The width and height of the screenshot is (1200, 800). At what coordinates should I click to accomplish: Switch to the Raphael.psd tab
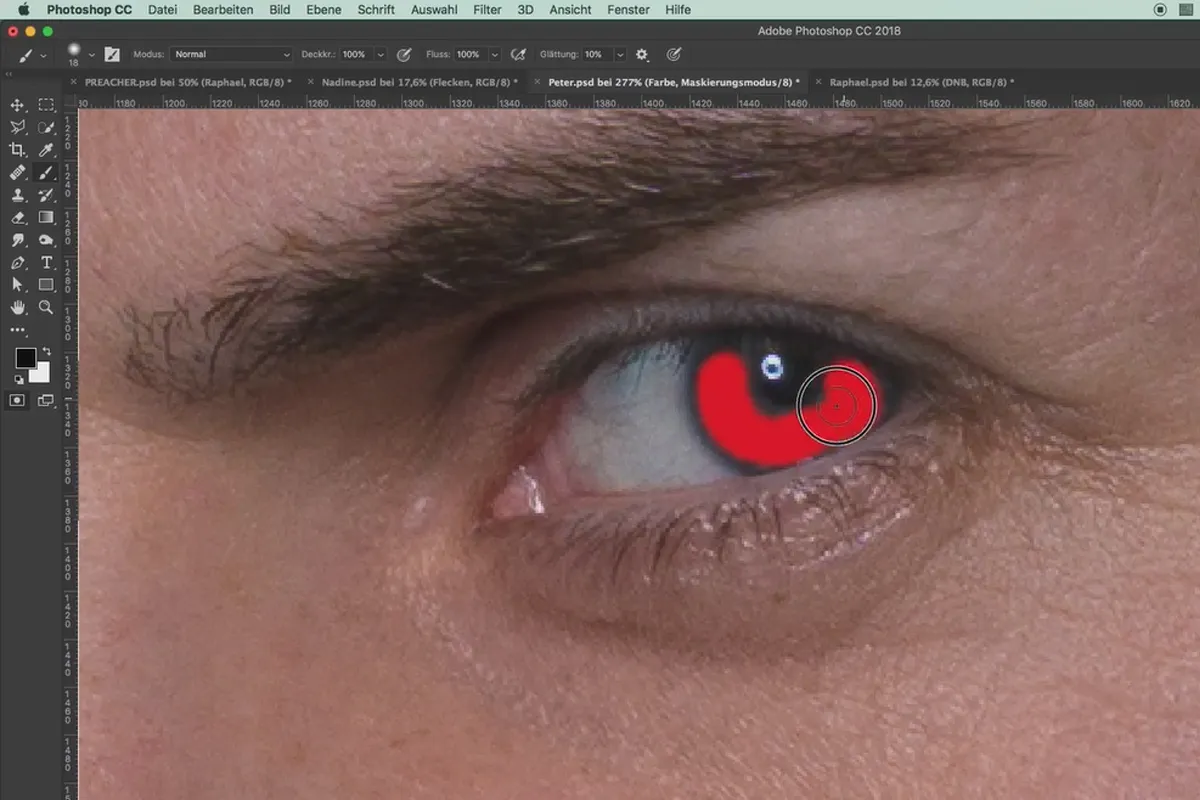tap(921, 82)
